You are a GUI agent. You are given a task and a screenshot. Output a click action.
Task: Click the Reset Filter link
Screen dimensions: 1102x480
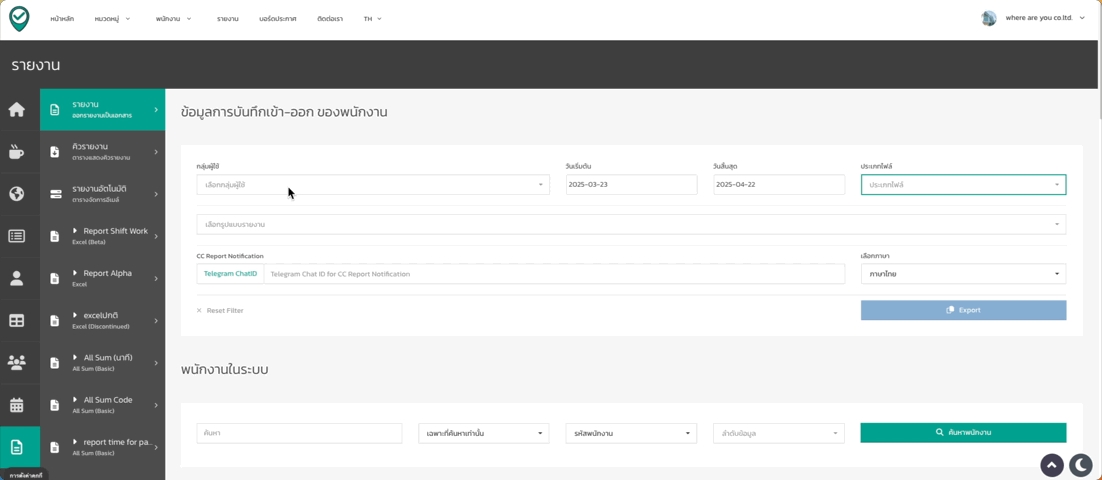click(x=220, y=311)
